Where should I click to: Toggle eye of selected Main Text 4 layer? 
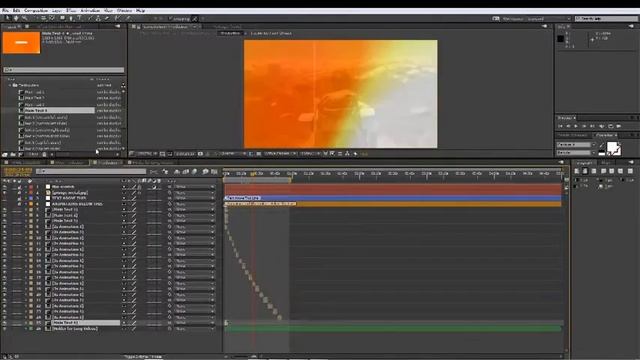[4, 323]
